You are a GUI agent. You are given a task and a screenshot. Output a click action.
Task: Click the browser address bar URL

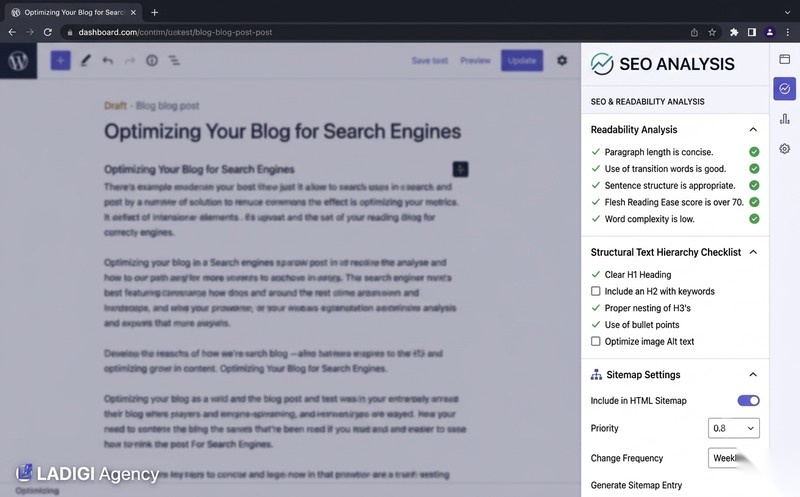pyautogui.click(x=175, y=32)
